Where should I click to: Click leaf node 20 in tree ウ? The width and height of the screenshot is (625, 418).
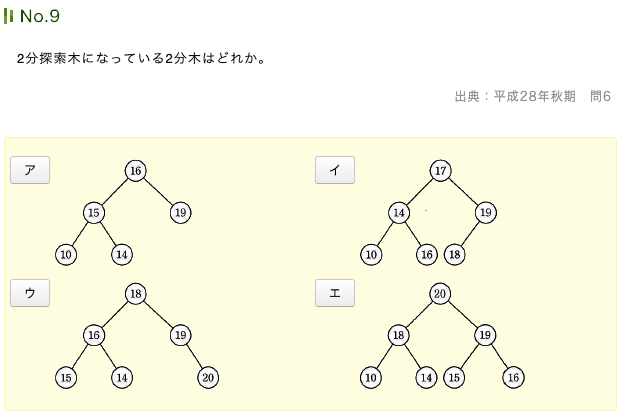207,377
